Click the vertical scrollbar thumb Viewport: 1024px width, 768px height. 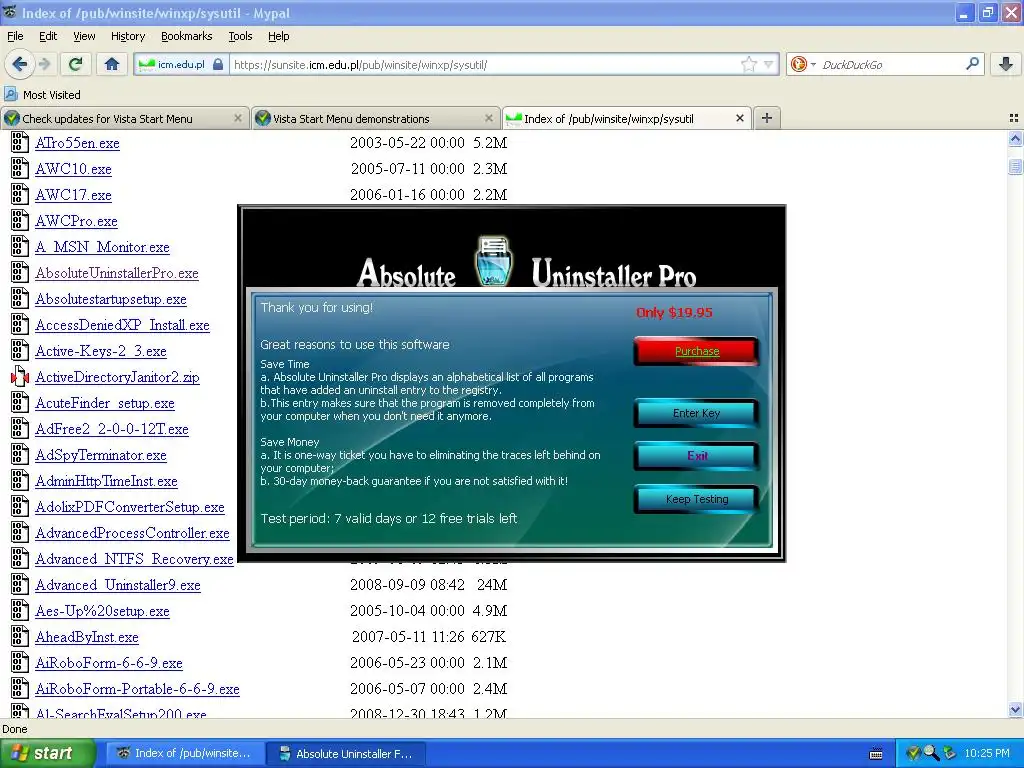[x=1015, y=167]
